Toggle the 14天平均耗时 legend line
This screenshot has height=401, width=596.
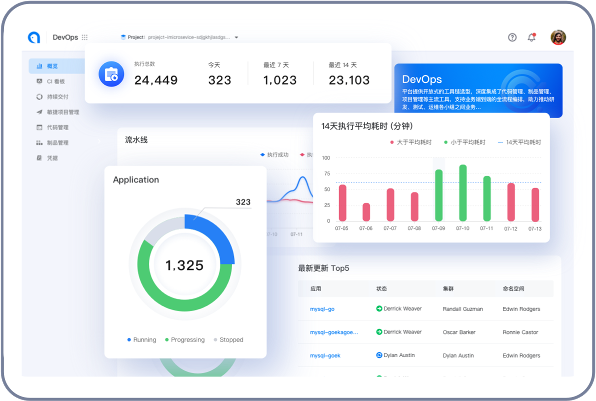519,142
